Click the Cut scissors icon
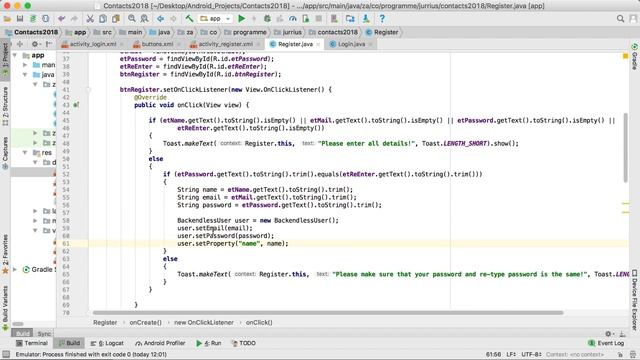The image size is (640, 360). pyautogui.click(x=90, y=19)
